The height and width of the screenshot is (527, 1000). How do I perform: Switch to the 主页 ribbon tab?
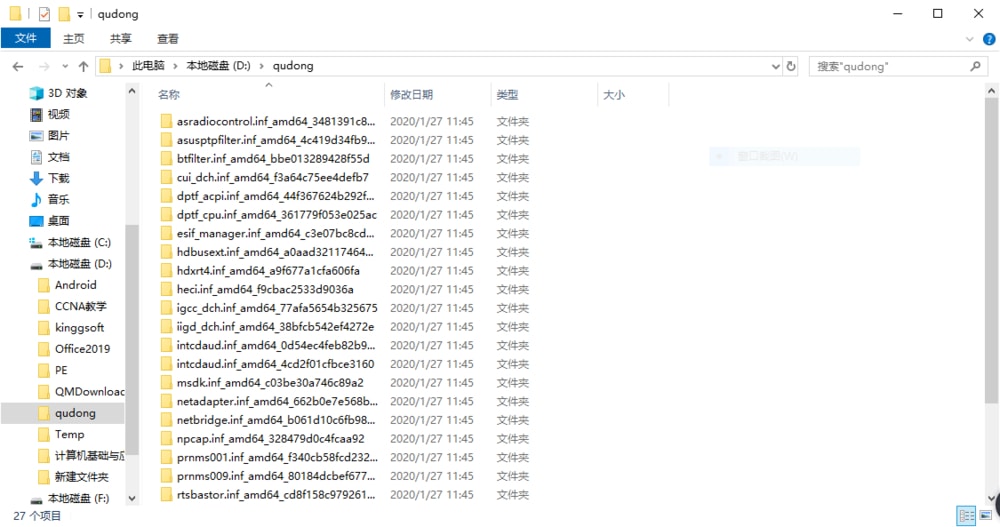pyautogui.click(x=73, y=39)
